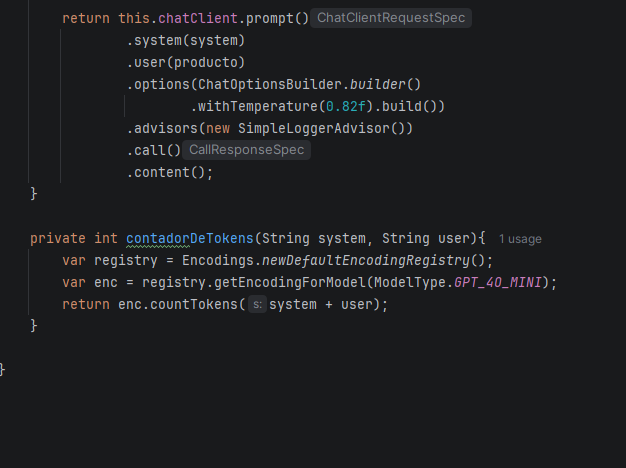Click the .advisors method call
This screenshot has height=468, width=626.
click(165, 128)
